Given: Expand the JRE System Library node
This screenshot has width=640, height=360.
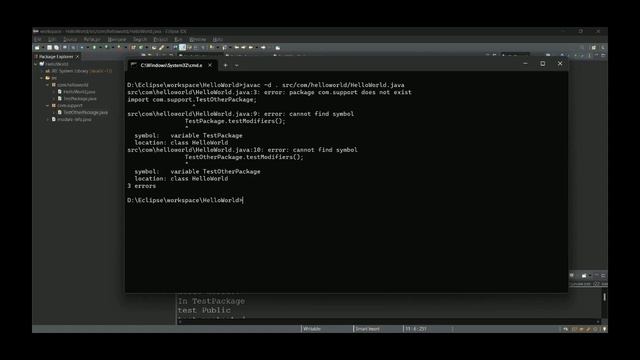Looking at the screenshot, I should pos(42,71).
